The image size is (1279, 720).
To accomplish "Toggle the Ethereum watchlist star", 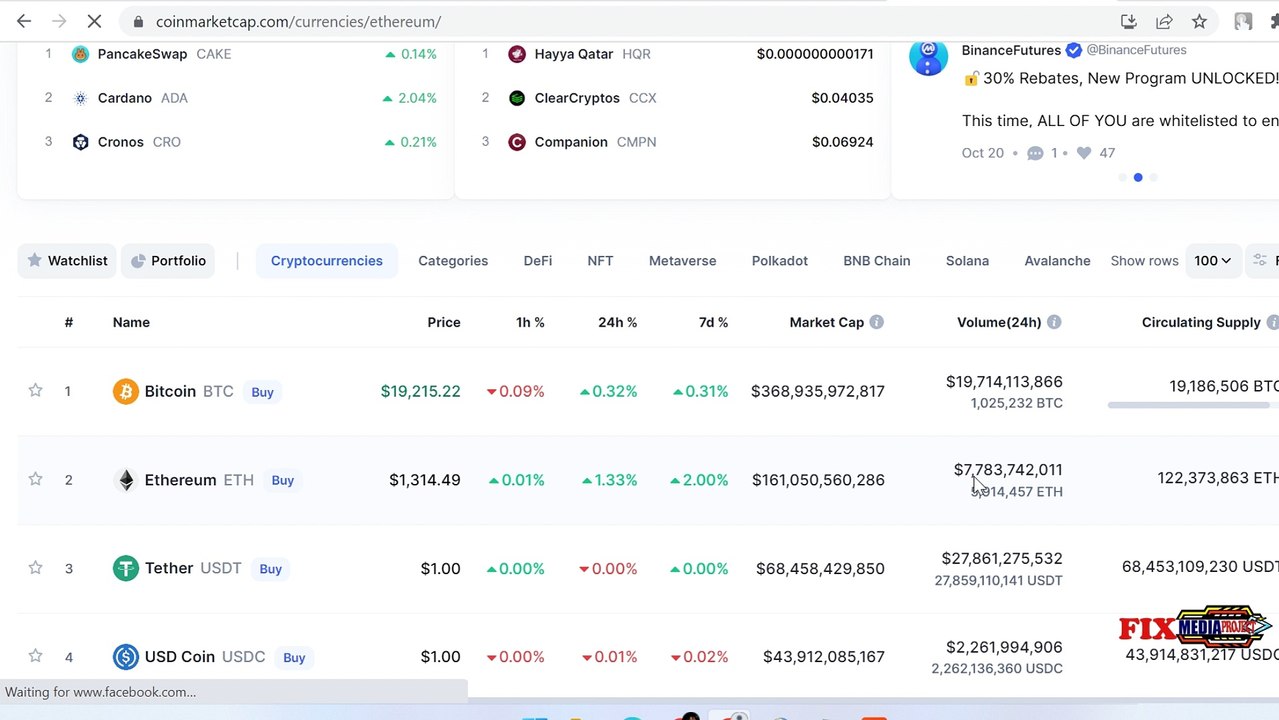I will pos(35,479).
